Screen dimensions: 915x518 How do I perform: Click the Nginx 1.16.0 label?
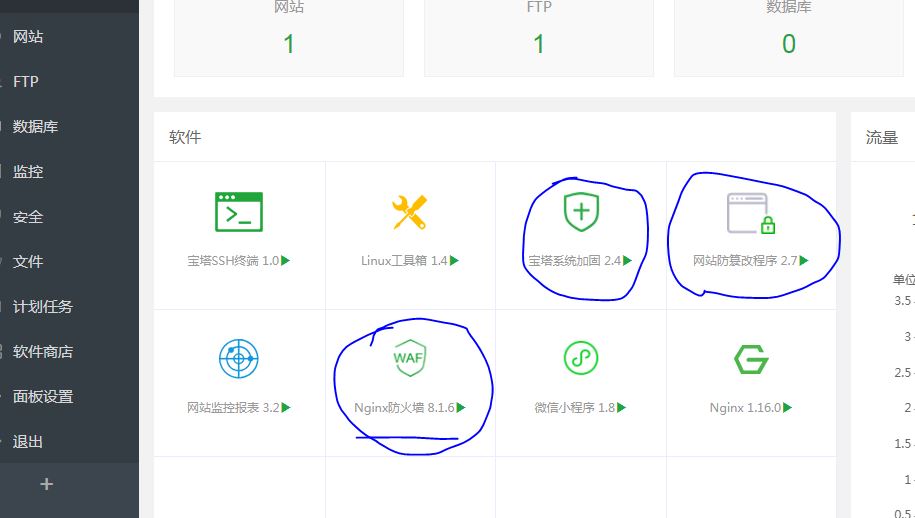[745, 408]
